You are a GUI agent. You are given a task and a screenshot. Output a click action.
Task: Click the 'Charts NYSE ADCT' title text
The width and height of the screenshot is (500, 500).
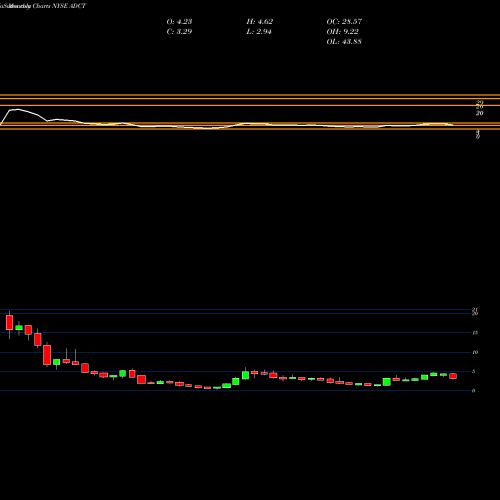pyautogui.click(x=59, y=6)
